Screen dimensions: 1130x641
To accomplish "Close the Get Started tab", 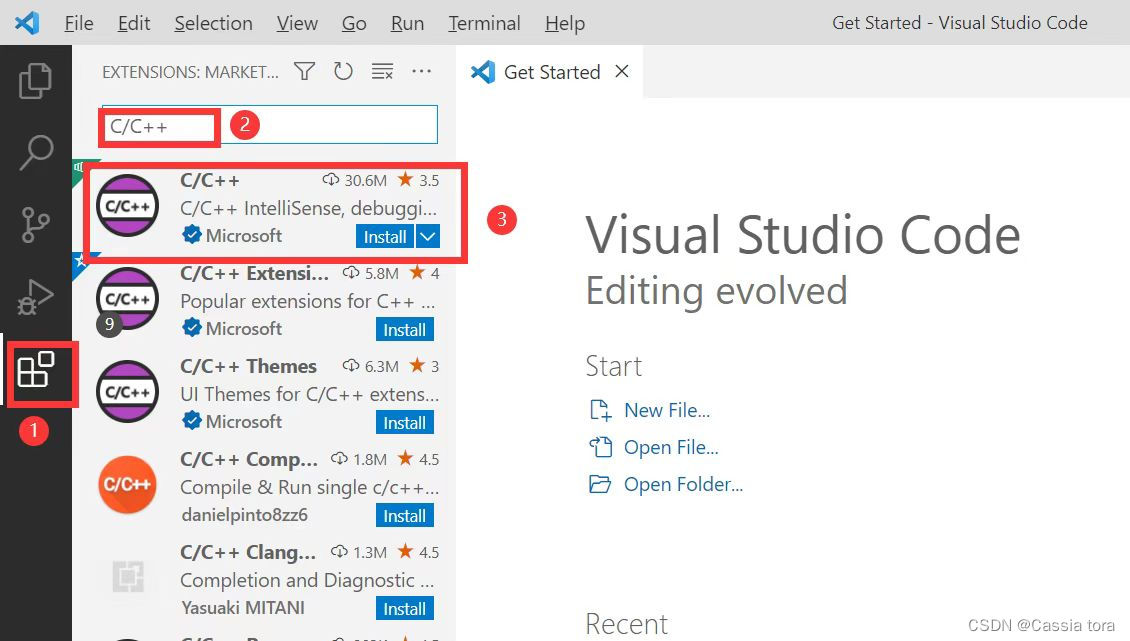I will (622, 71).
